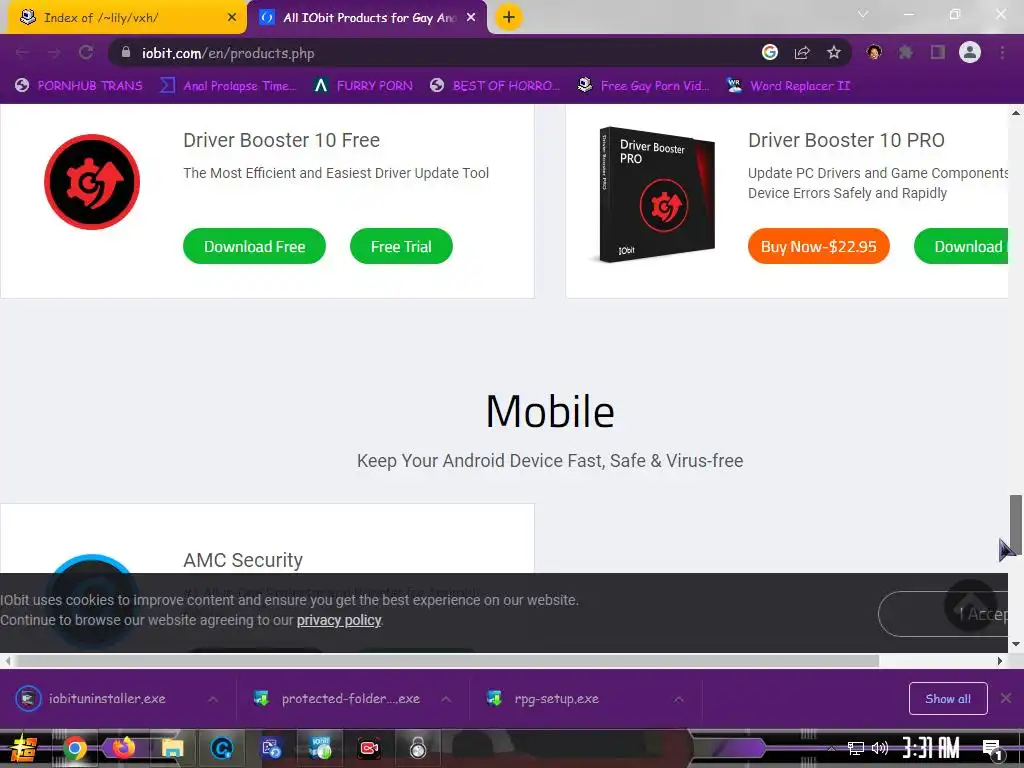
Task: Click the horizontal scrollbar thumb
Action: 447,661
